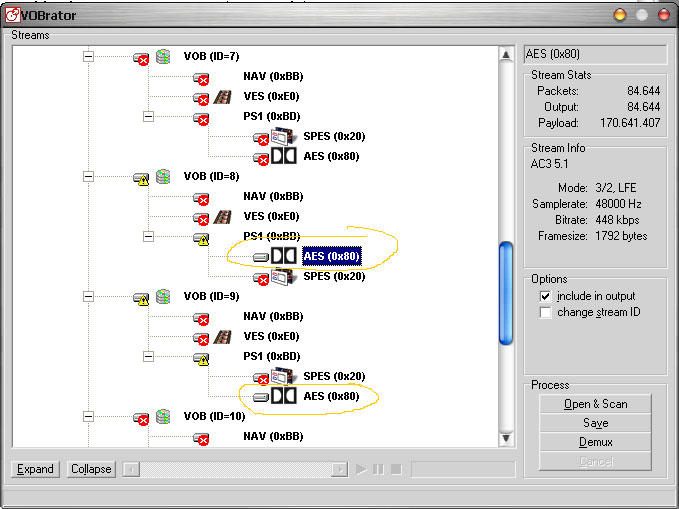Toggle the red X icon of PS1 (0xBD) in VOB ID=7
The width and height of the screenshot is (679, 509).
click(x=201, y=118)
